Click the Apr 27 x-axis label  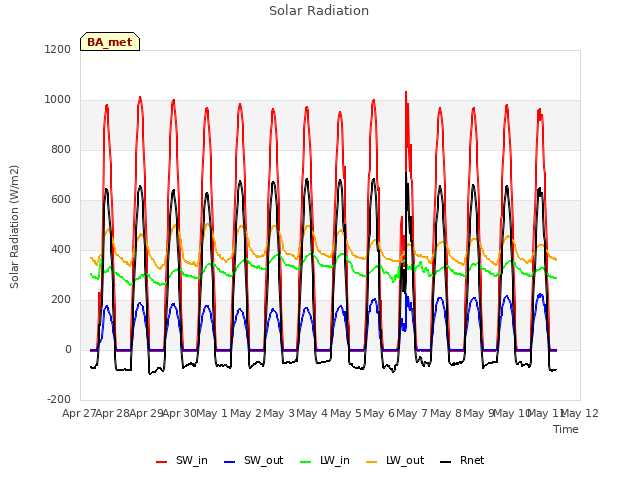[x=79, y=413]
